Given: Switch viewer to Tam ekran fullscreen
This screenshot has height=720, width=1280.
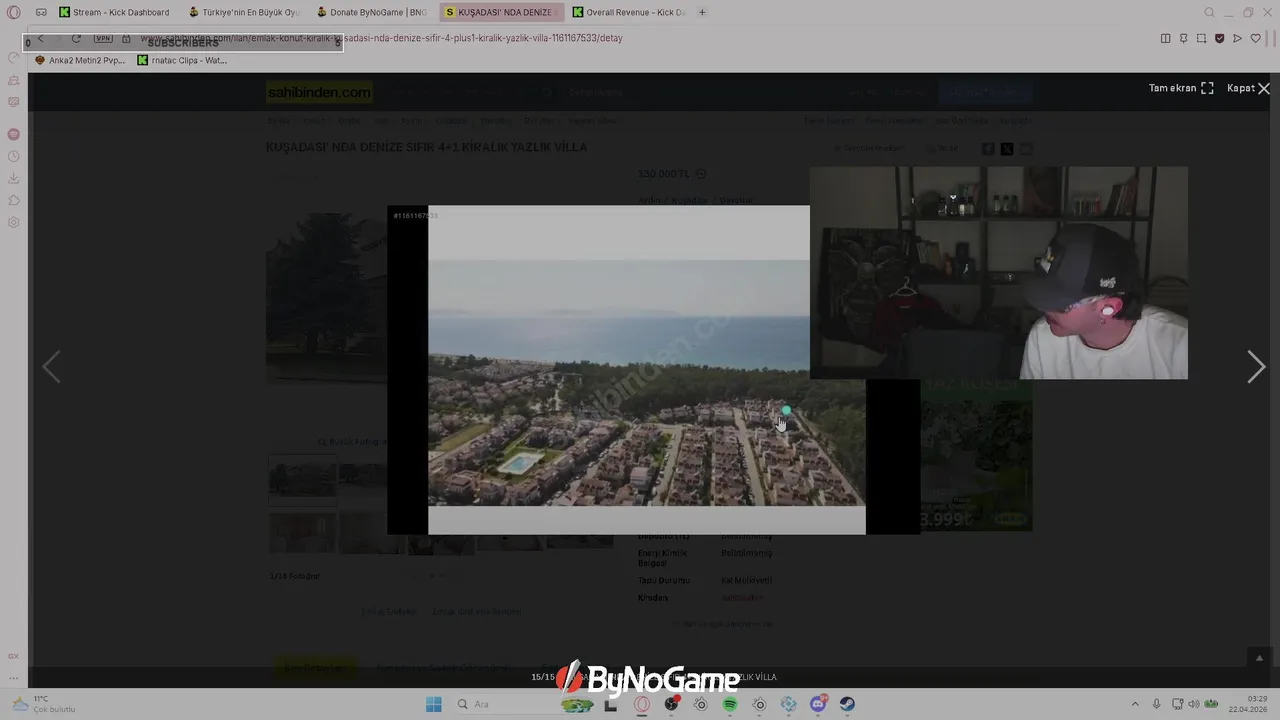Looking at the screenshot, I should 1181,88.
